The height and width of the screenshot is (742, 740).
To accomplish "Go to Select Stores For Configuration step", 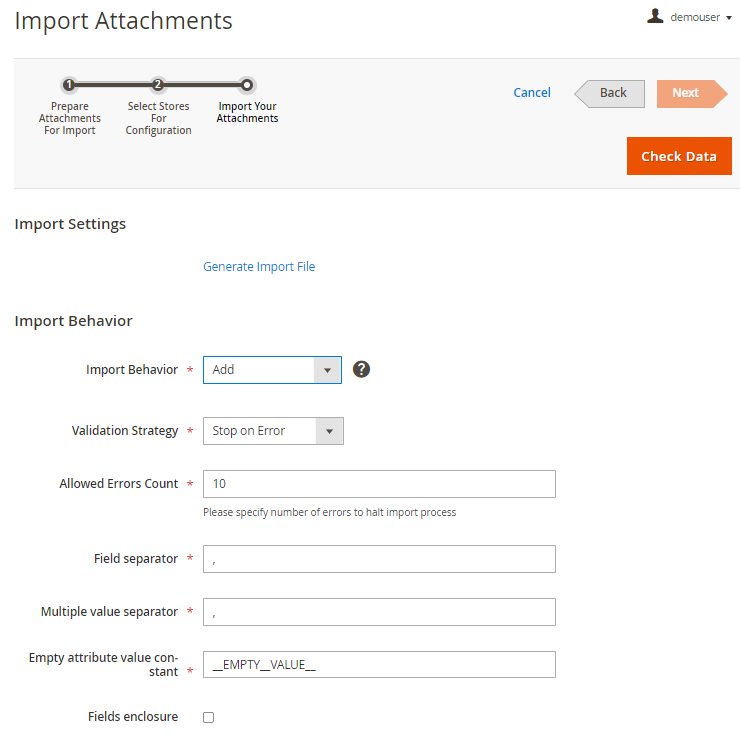I will point(159,118).
